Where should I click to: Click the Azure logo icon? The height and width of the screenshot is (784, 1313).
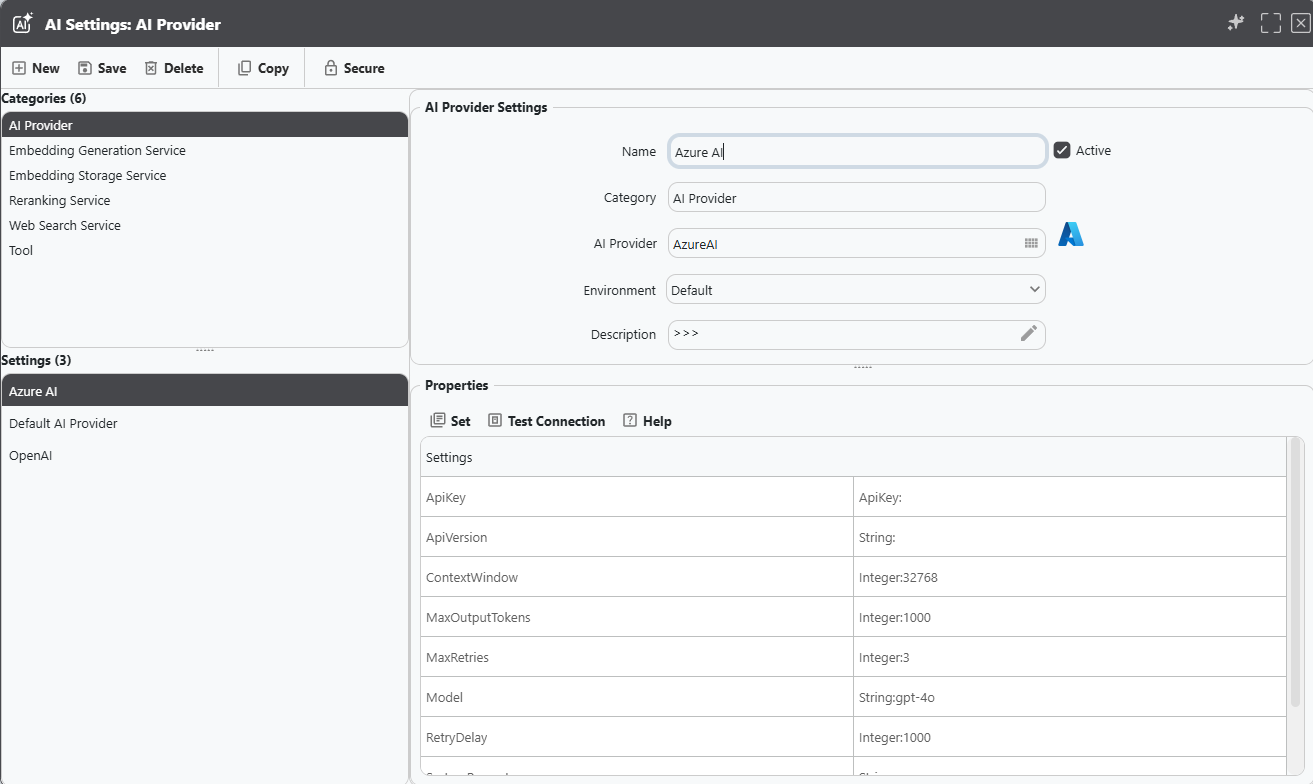[1071, 235]
